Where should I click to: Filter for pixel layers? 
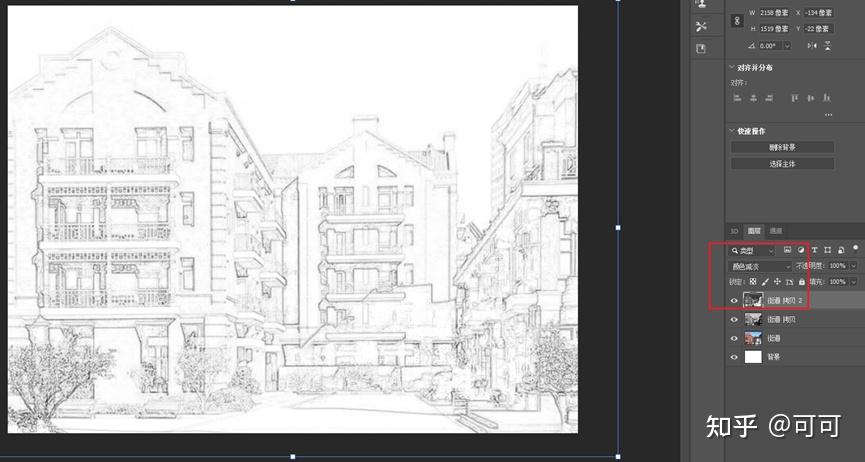pos(787,251)
